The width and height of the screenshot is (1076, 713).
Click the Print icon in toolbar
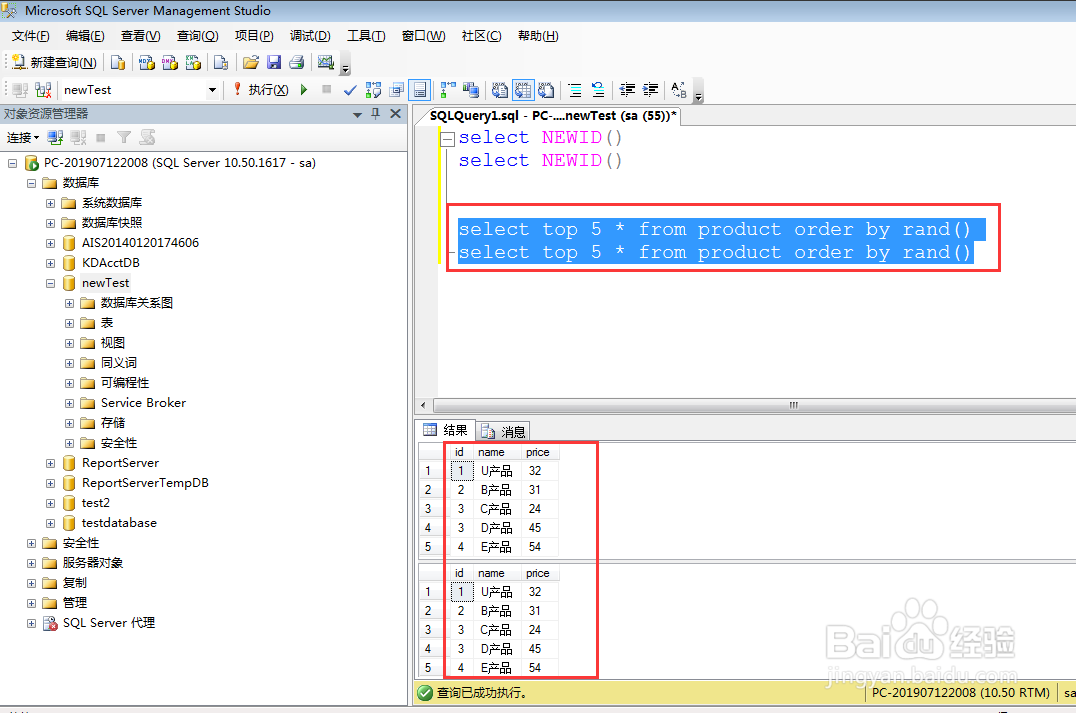coord(296,62)
